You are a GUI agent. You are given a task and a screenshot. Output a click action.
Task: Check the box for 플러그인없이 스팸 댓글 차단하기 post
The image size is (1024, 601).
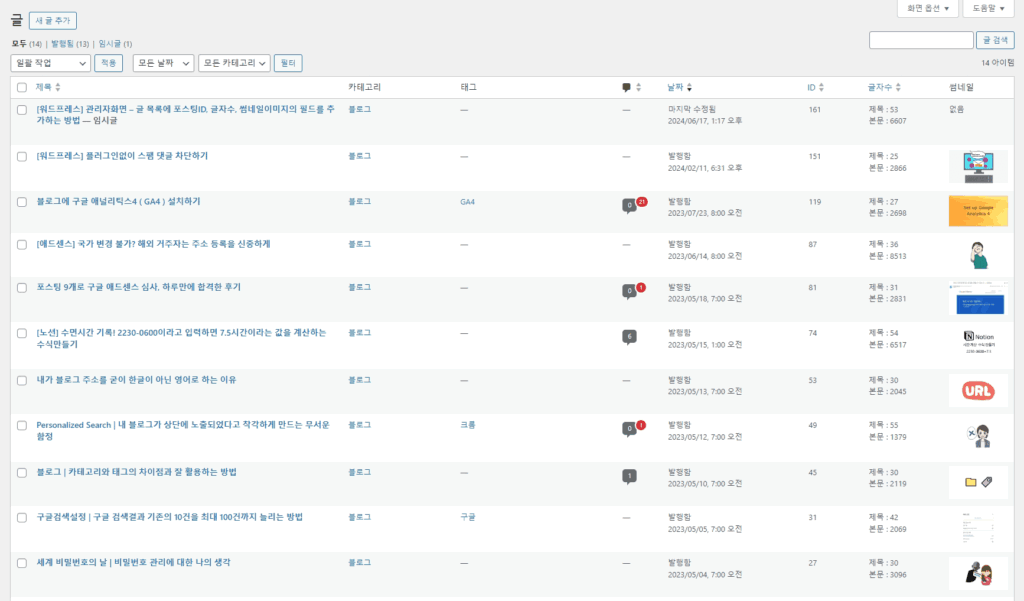pos(22,156)
